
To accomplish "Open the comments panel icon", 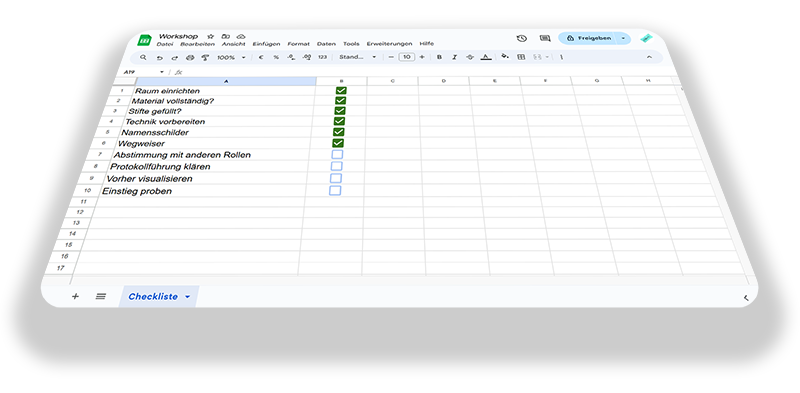I will click(545, 38).
